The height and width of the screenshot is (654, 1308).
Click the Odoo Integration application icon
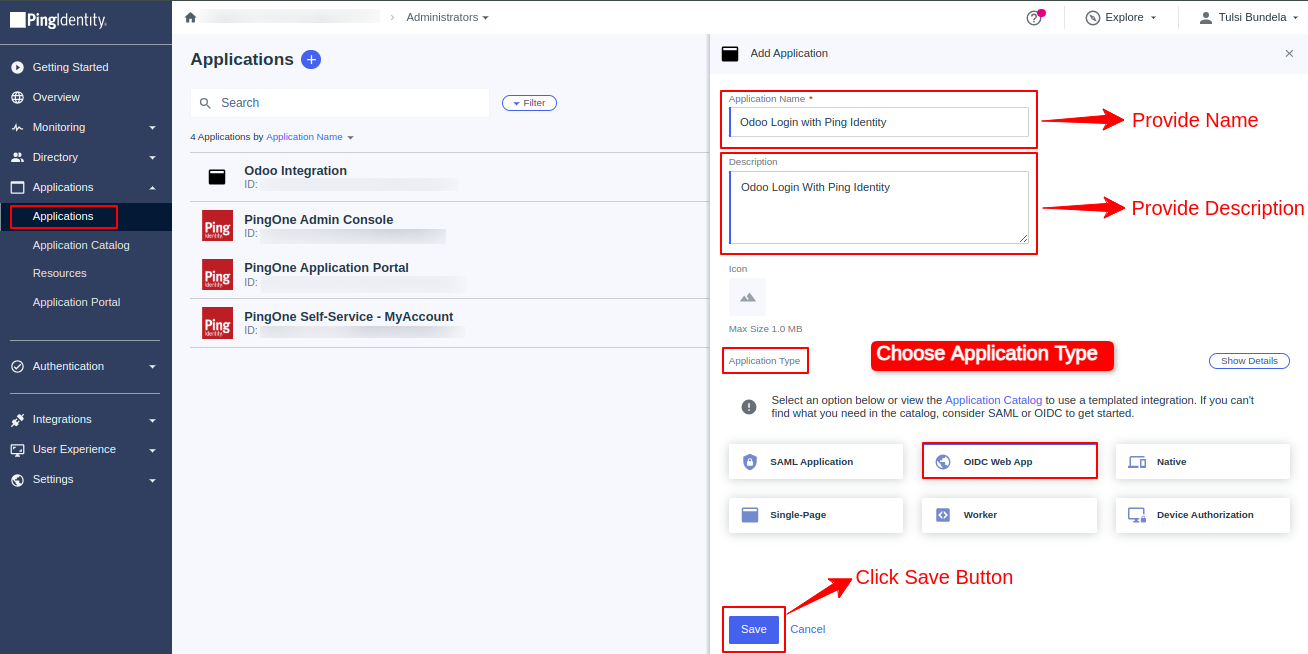pyautogui.click(x=217, y=177)
